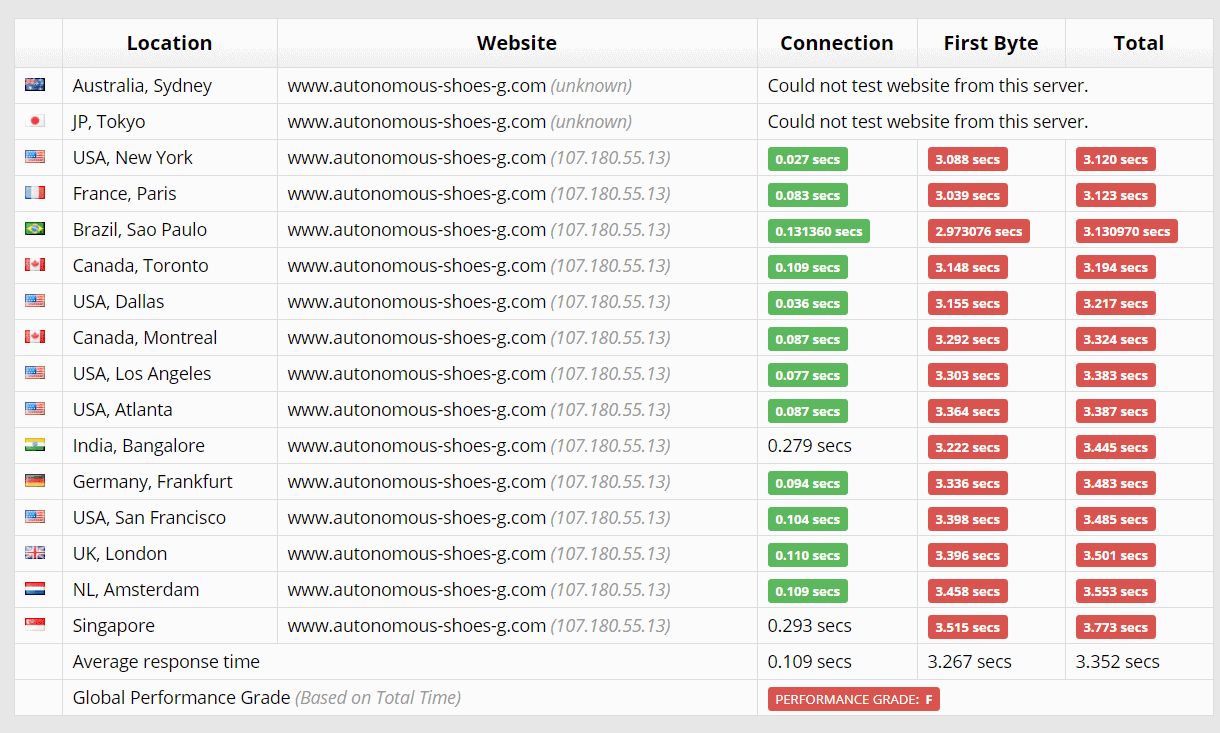Click the Average response time label
This screenshot has width=1220, height=733.
pos(166,661)
